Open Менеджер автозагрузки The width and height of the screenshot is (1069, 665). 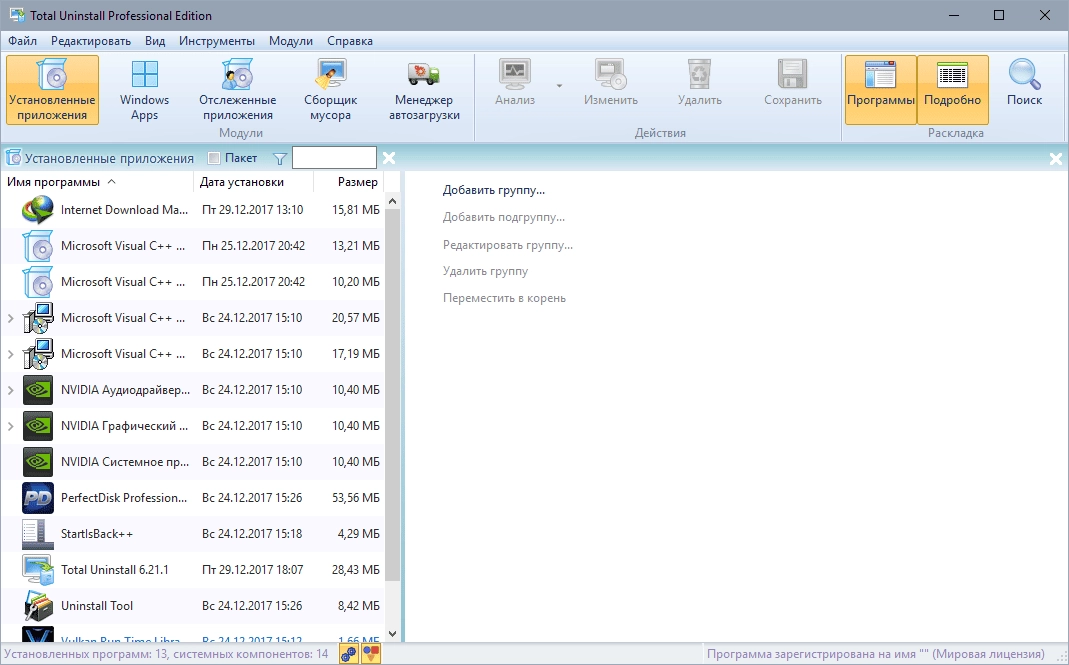click(424, 90)
